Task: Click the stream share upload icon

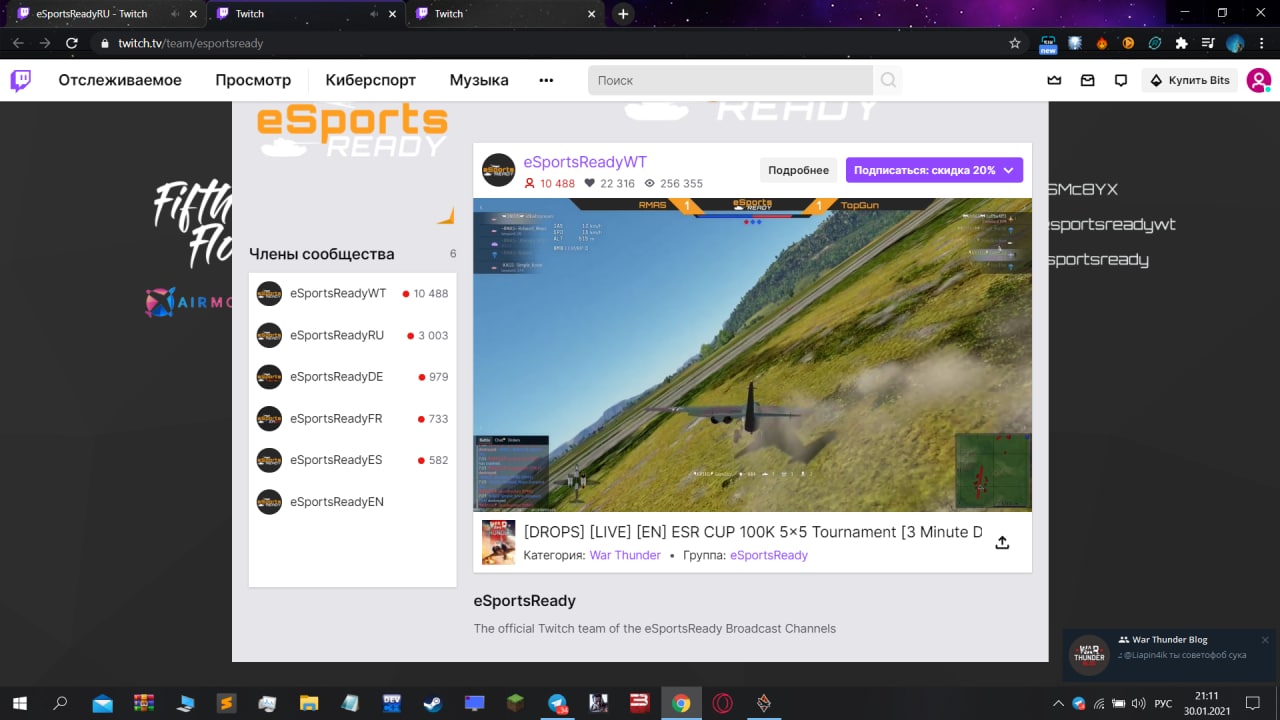Action: [1002, 542]
